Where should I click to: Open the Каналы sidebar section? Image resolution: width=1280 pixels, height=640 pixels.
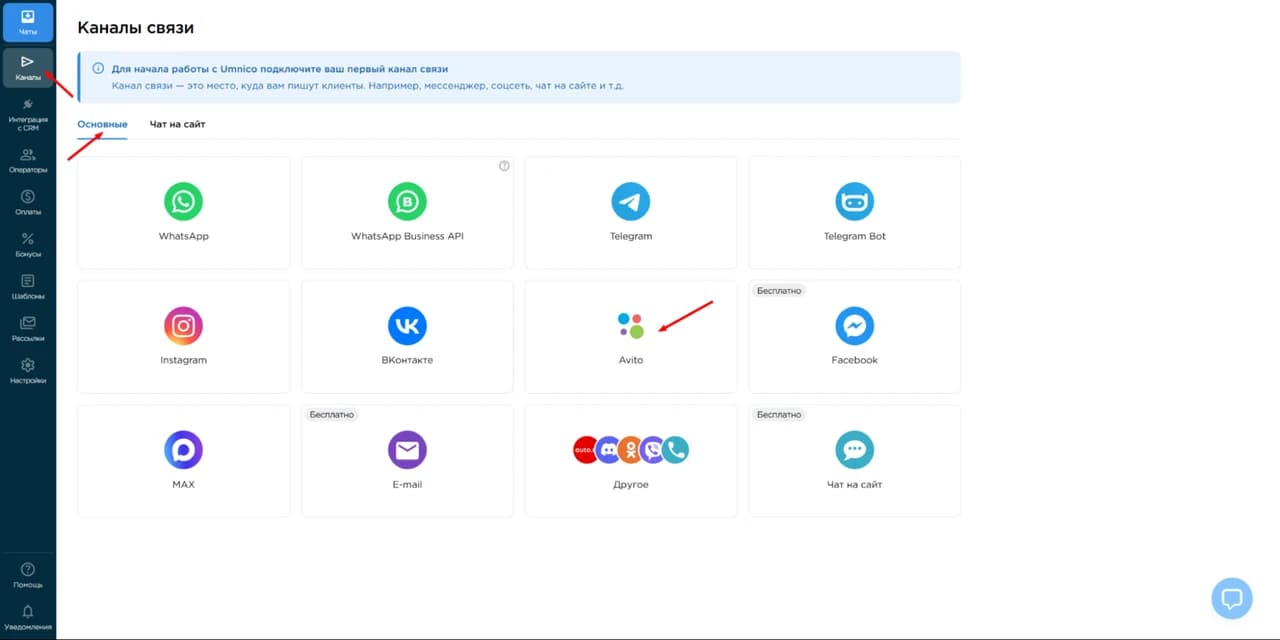pos(28,67)
